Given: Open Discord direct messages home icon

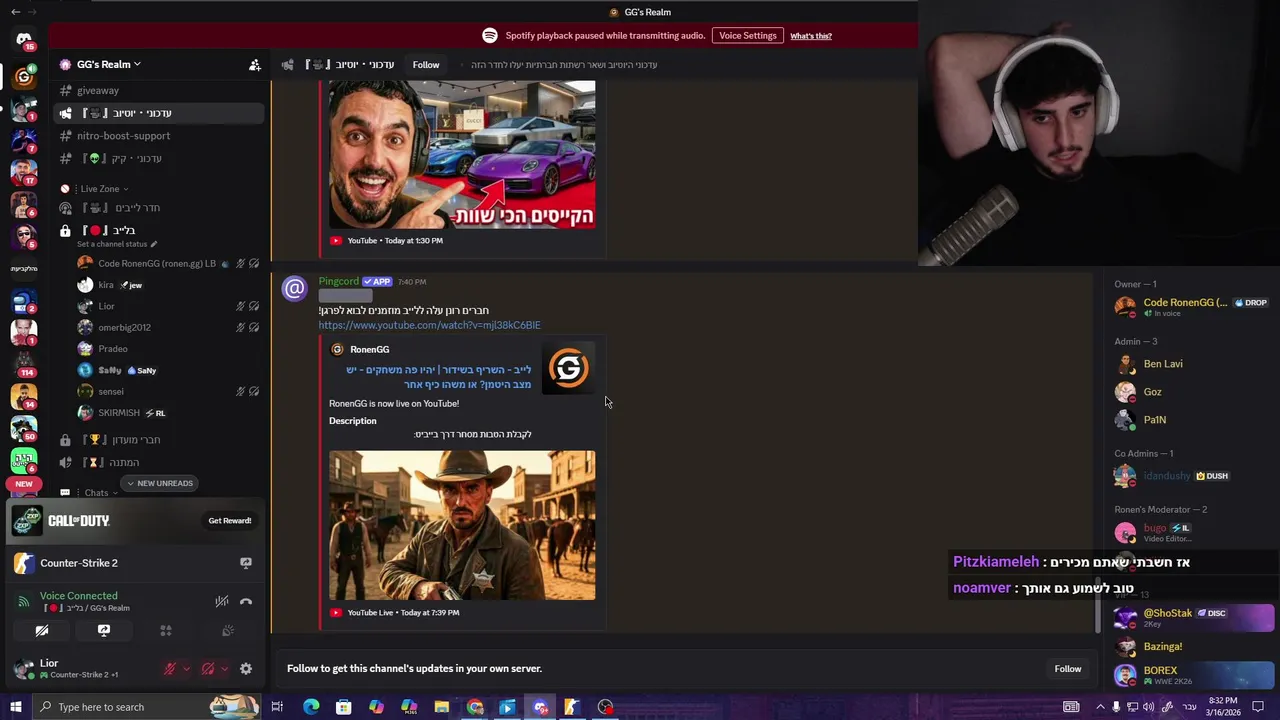Looking at the screenshot, I should point(24,39).
